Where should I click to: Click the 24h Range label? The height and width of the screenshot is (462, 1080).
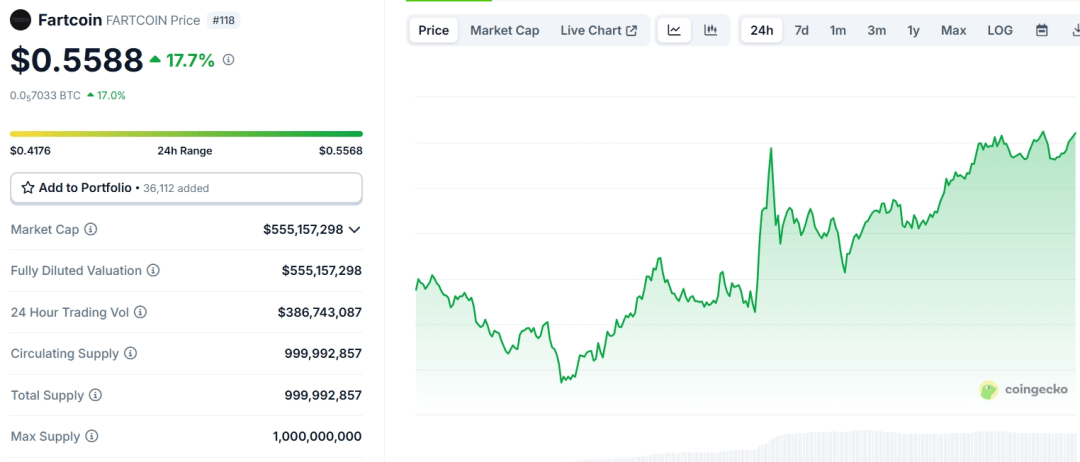[185, 151]
